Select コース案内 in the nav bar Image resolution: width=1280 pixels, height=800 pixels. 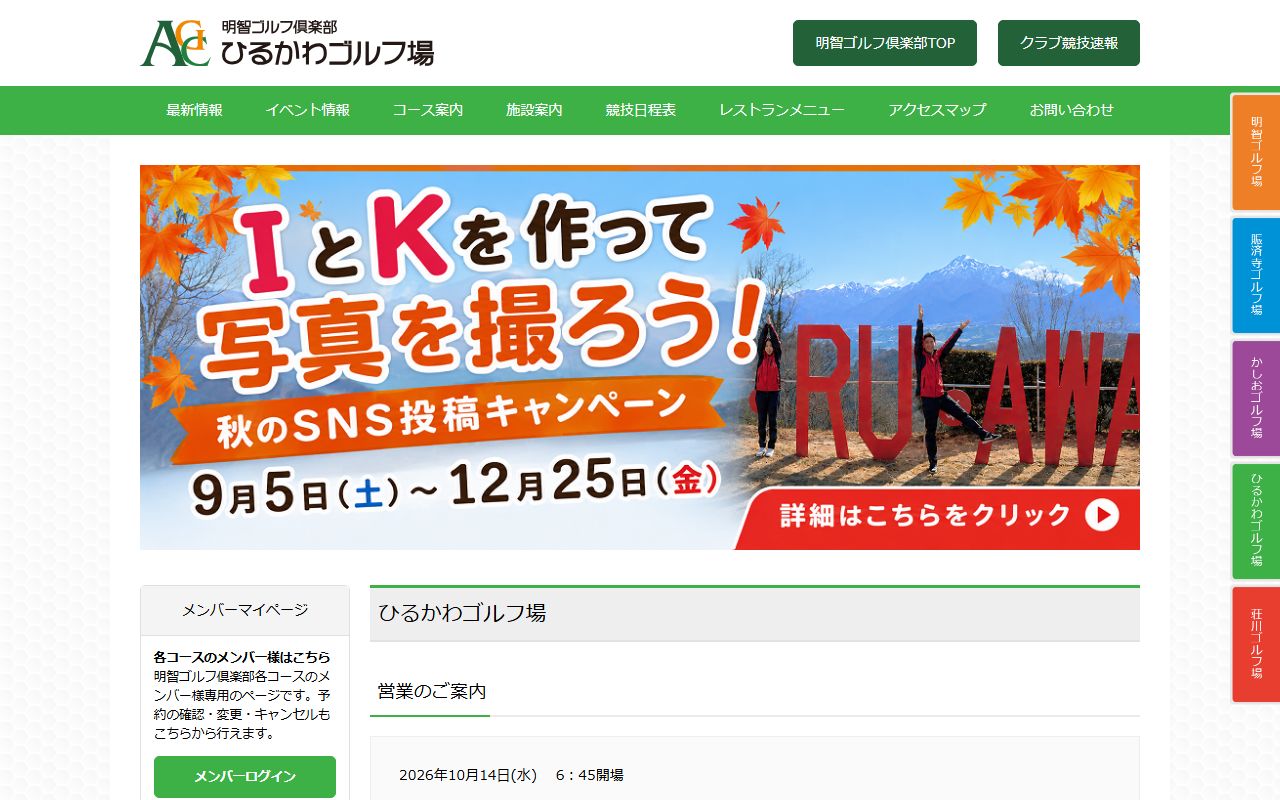point(428,110)
